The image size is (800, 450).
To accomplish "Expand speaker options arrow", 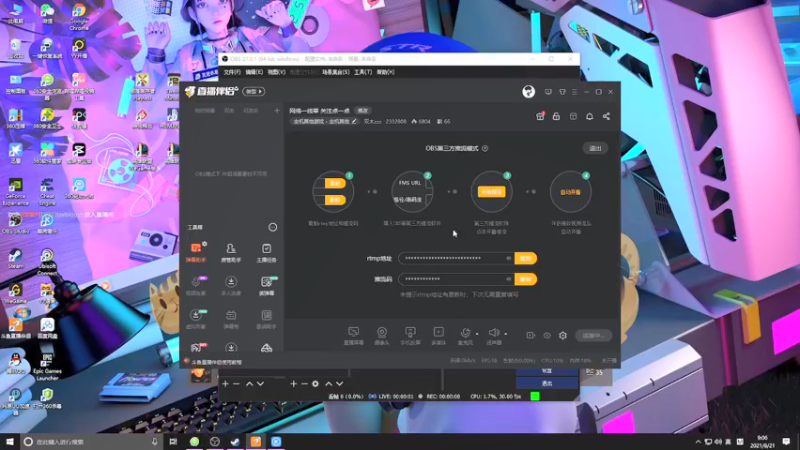I will pos(506,334).
